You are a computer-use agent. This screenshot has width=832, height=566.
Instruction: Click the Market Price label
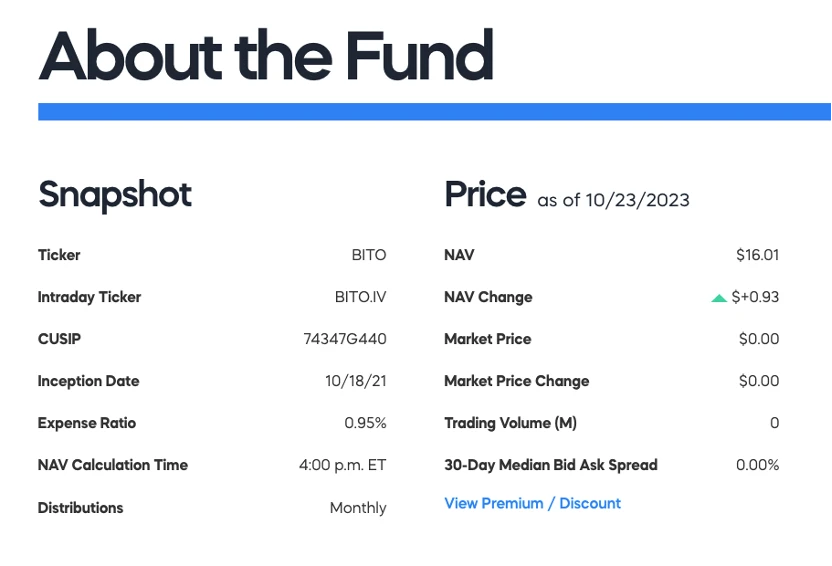487,339
